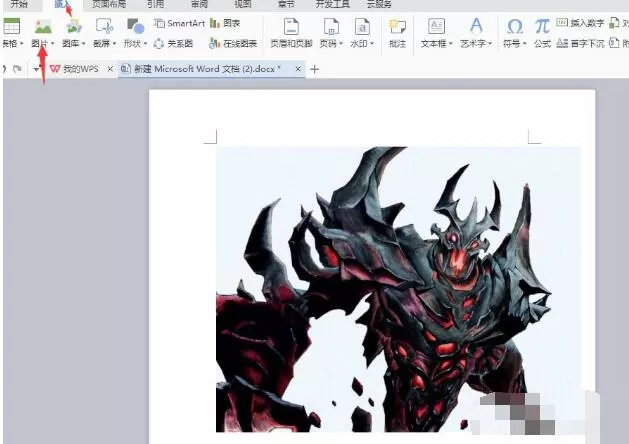Image resolution: width=629 pixels, height=444 pixels.
Task: Switch to the 云服务 ribbon tab
Action: pos(379,4)
